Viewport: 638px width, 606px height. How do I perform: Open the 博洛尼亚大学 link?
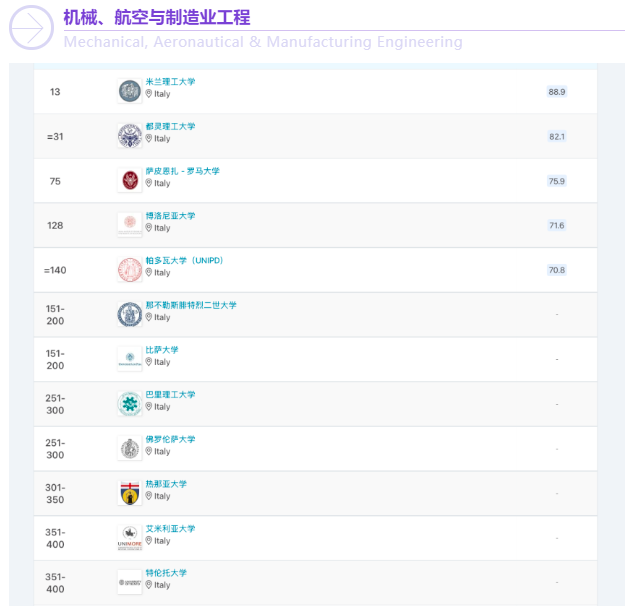170,216
